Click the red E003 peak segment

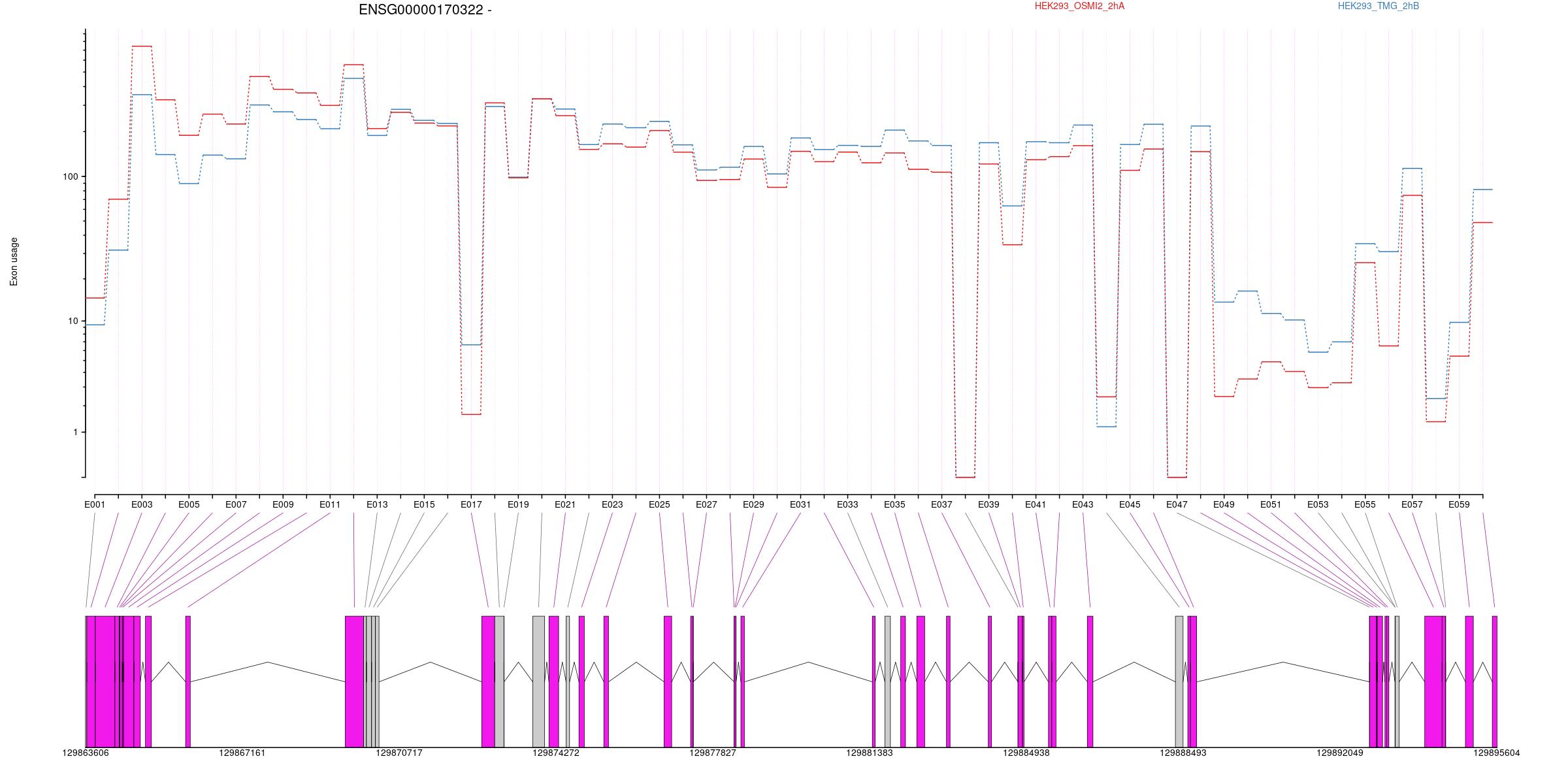pos(142,46)
